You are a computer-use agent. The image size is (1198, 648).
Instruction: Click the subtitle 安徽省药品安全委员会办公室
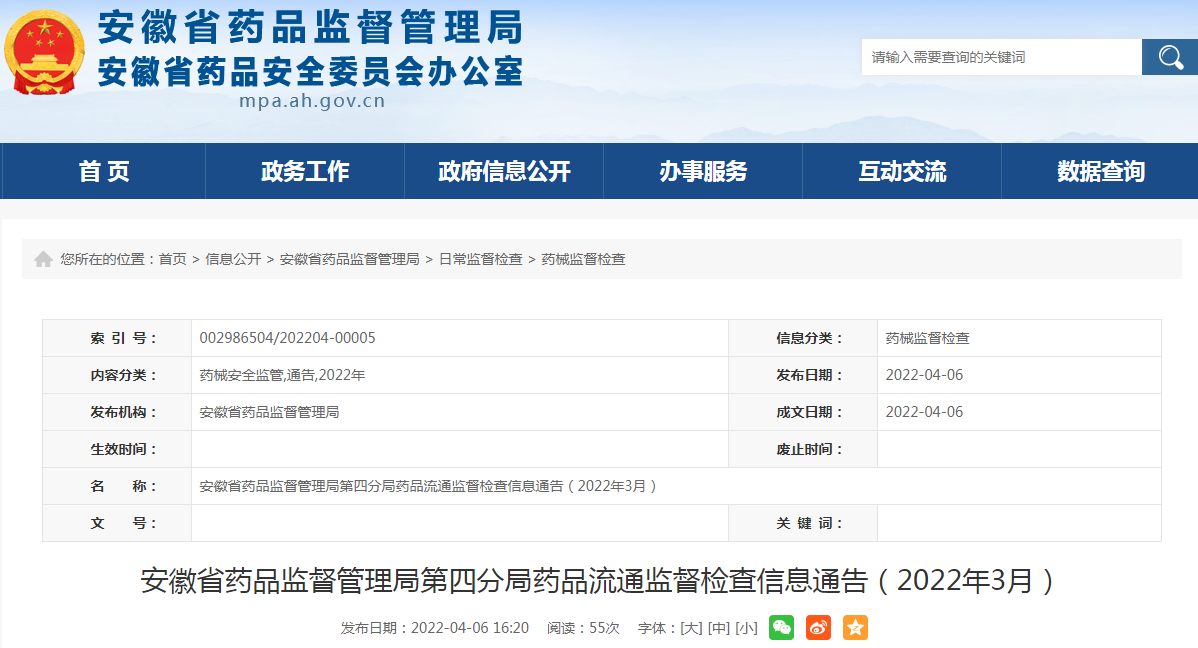(310, 72)
